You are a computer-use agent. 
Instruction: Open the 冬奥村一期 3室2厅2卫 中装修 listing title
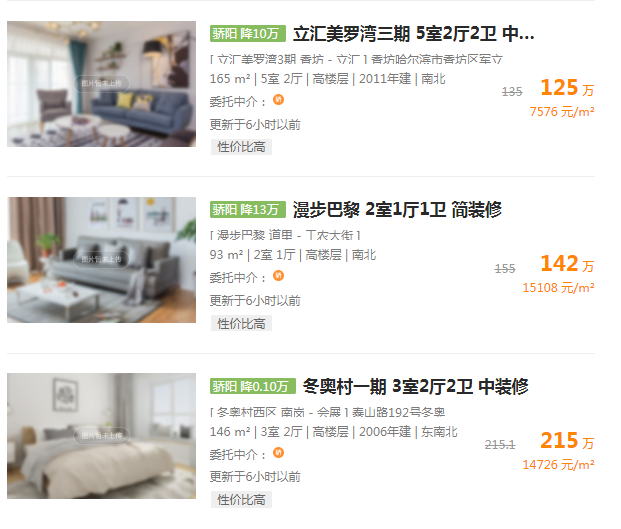(415, 386)
